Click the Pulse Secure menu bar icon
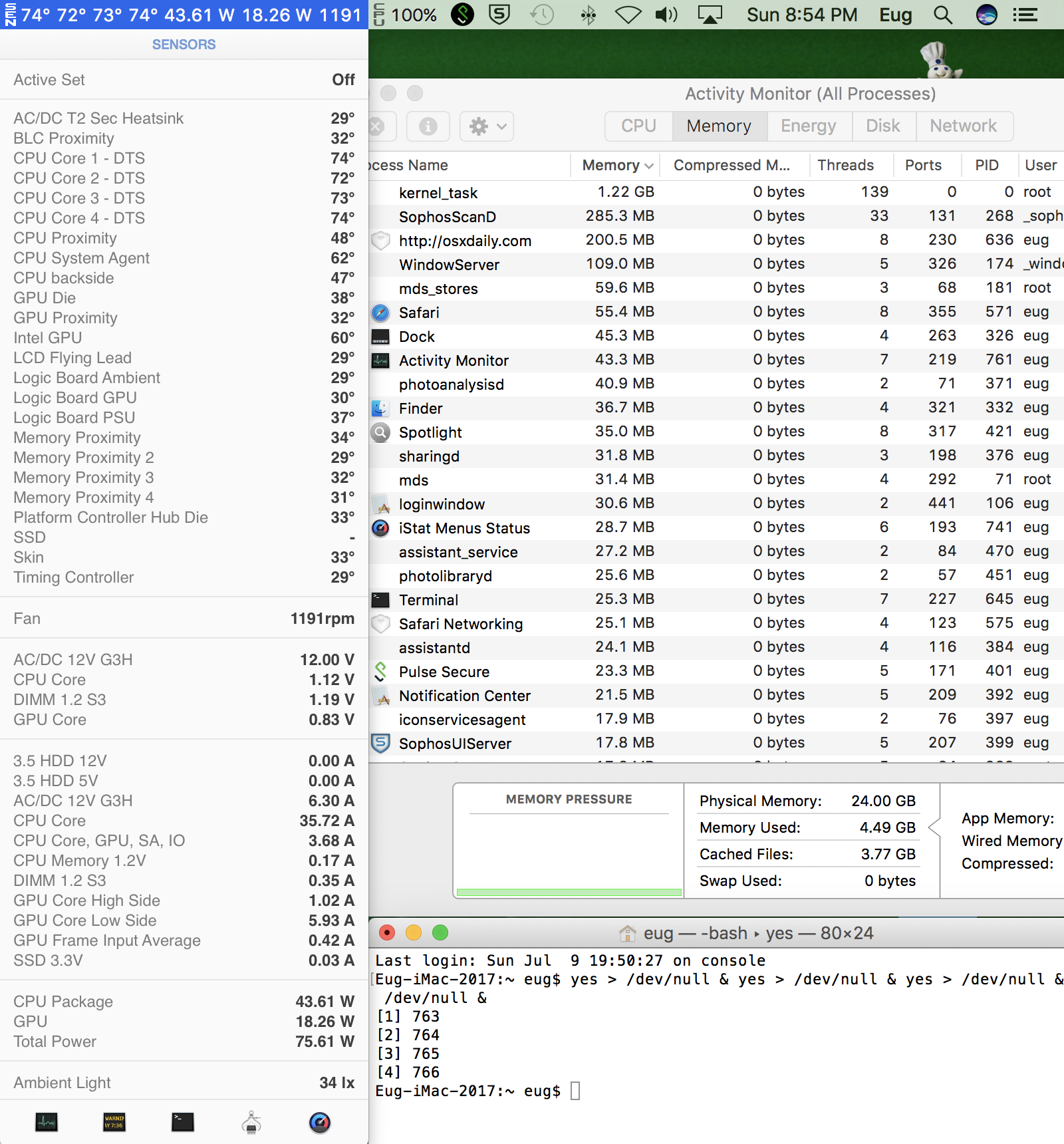The width and height of the screenshot is (1064, 1144). point(462,15)
